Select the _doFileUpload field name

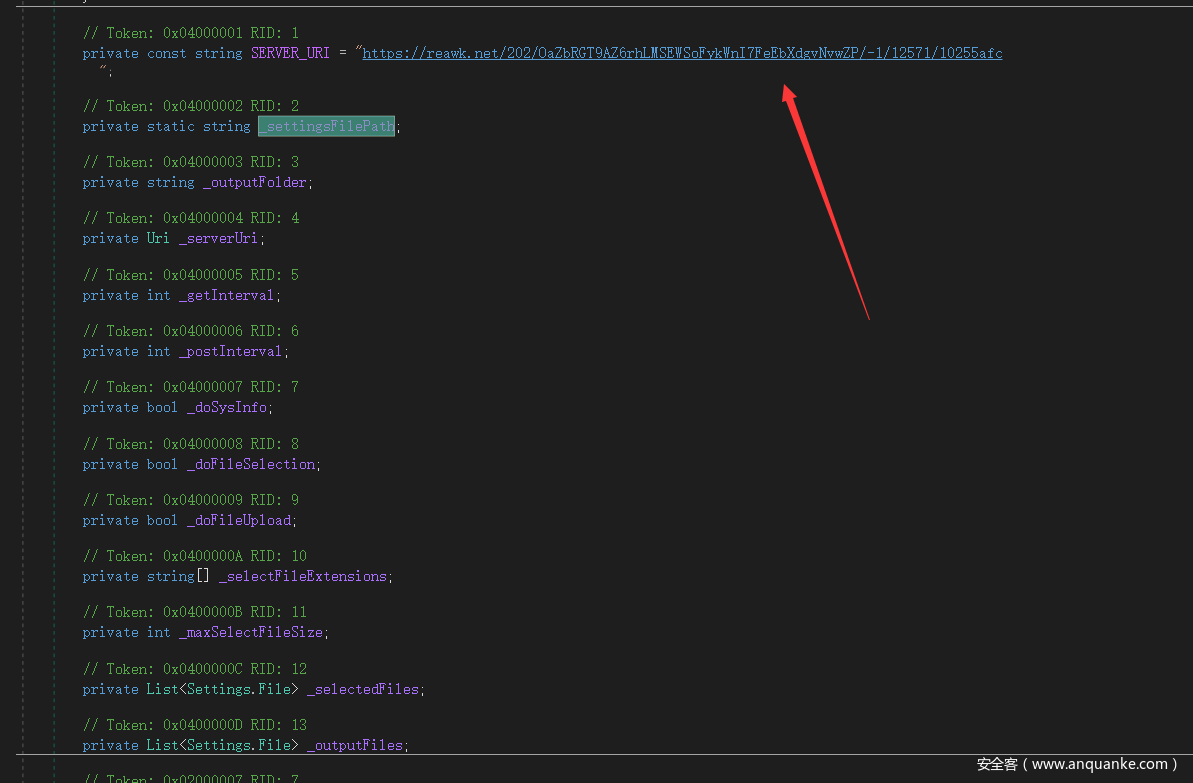tap(240, 521)
